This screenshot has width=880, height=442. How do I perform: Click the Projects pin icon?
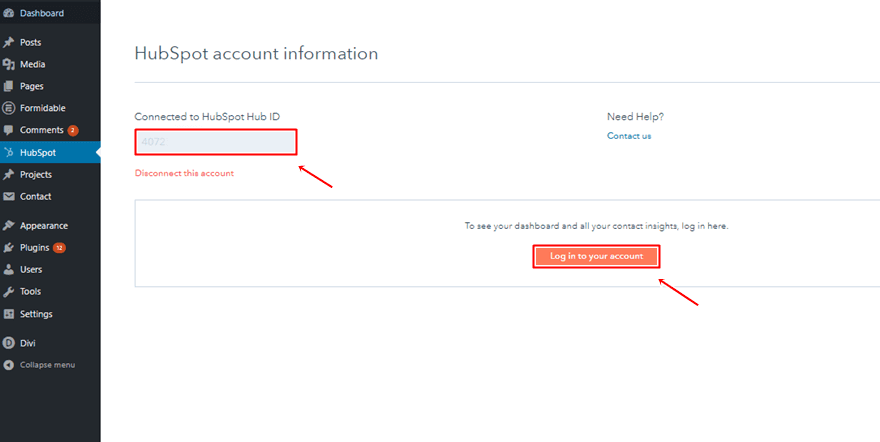click(x=8, y=174)
